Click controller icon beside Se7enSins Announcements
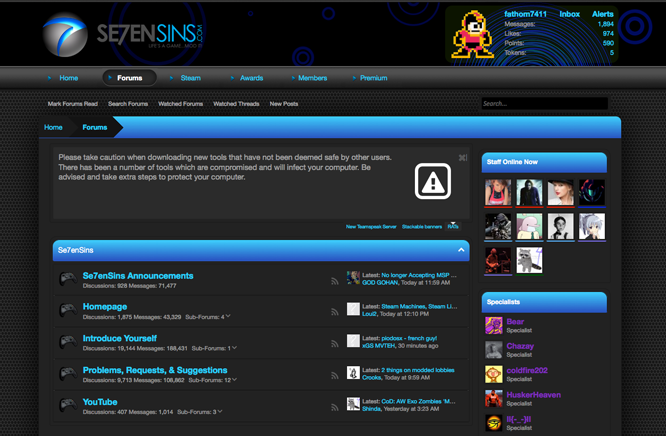The image size is (666, 436). click(x=68, y=280)
